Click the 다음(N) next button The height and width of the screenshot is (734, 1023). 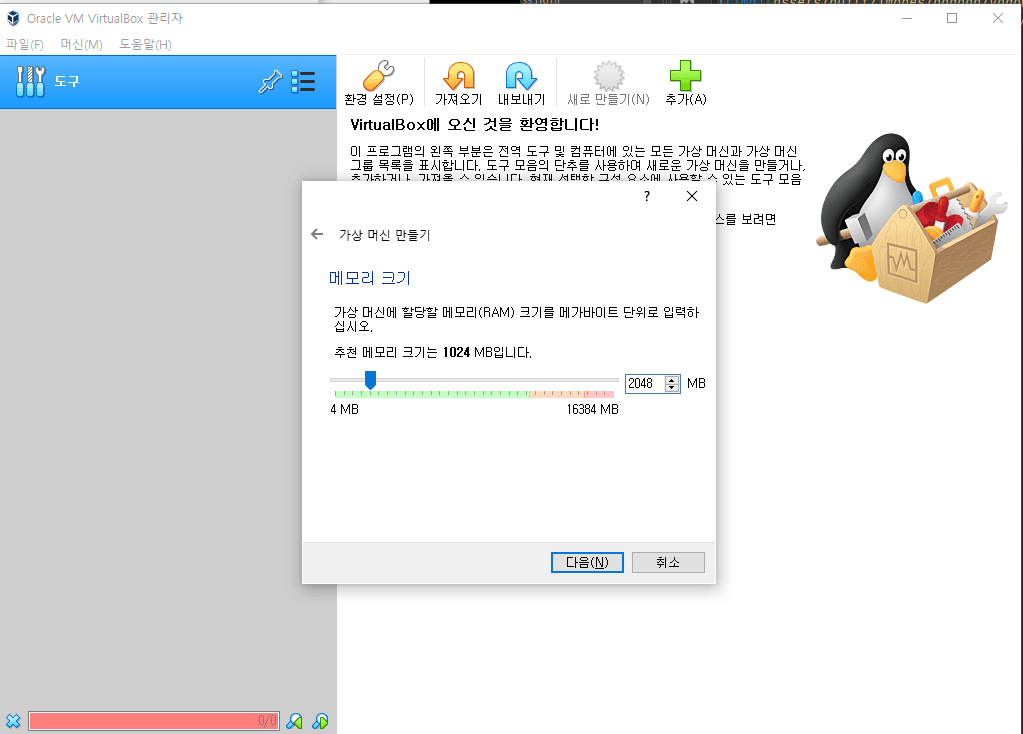pyautogui.click(x=587, y=562)
